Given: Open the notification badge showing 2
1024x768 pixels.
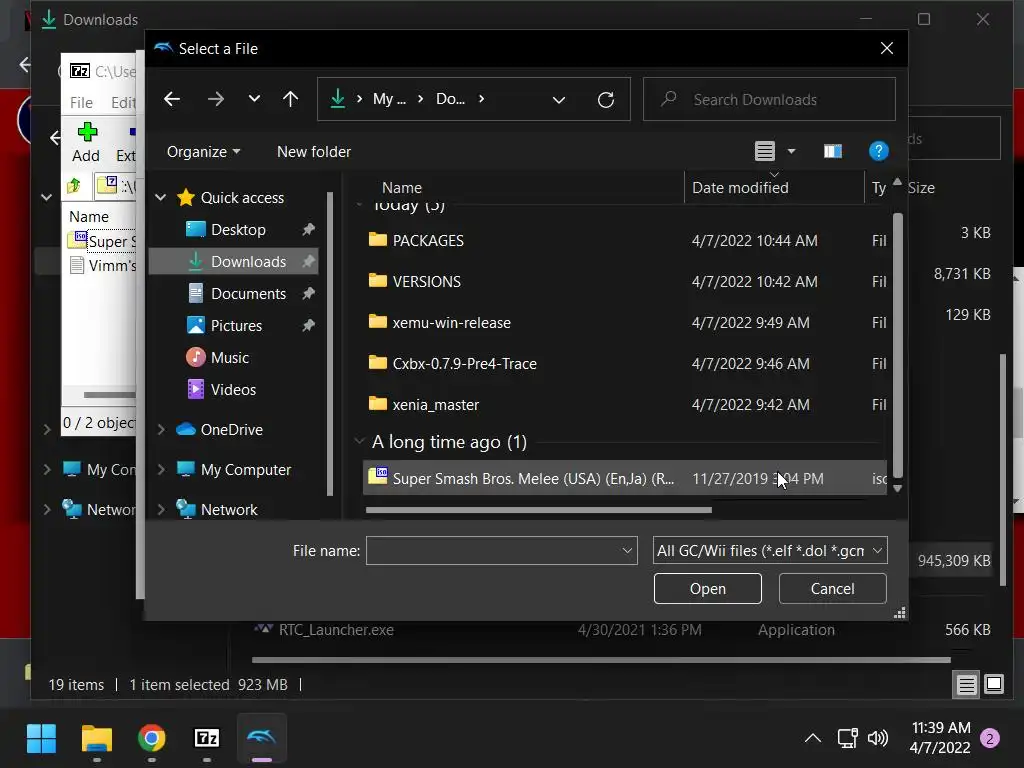Looking at the screenshot, I should point(989,739).
